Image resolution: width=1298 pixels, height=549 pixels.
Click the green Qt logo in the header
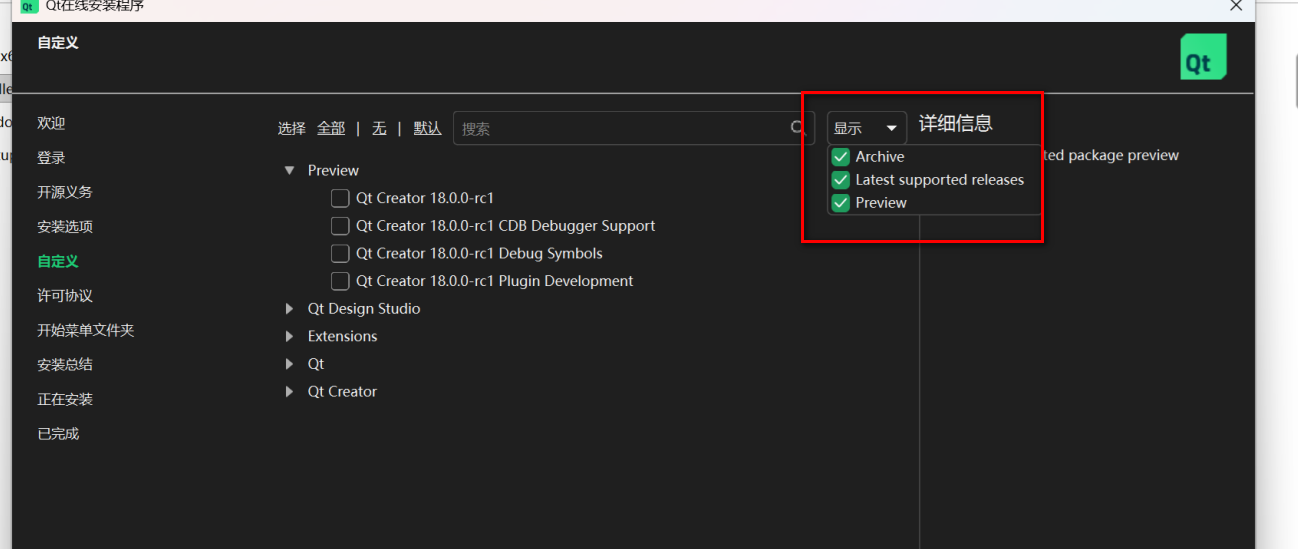click(x=1203, y=57)
